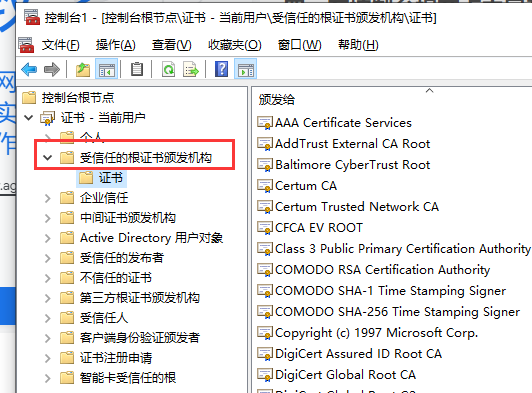Select Active Directory 用户对象 tree label
The image size is (532, 393).
click(151, 238)
